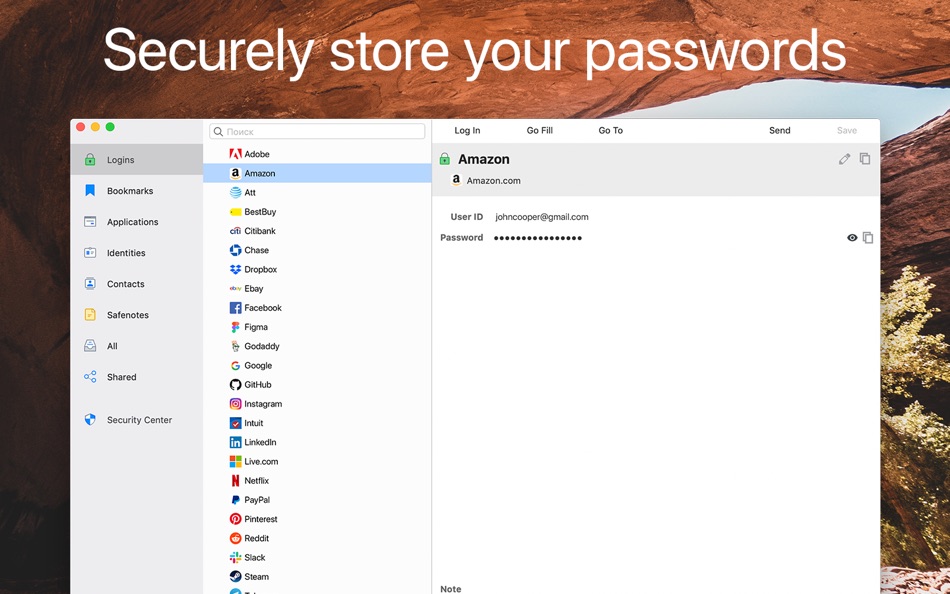
Task: Select the Logins sidebar label
Action: tap(121, 160)
